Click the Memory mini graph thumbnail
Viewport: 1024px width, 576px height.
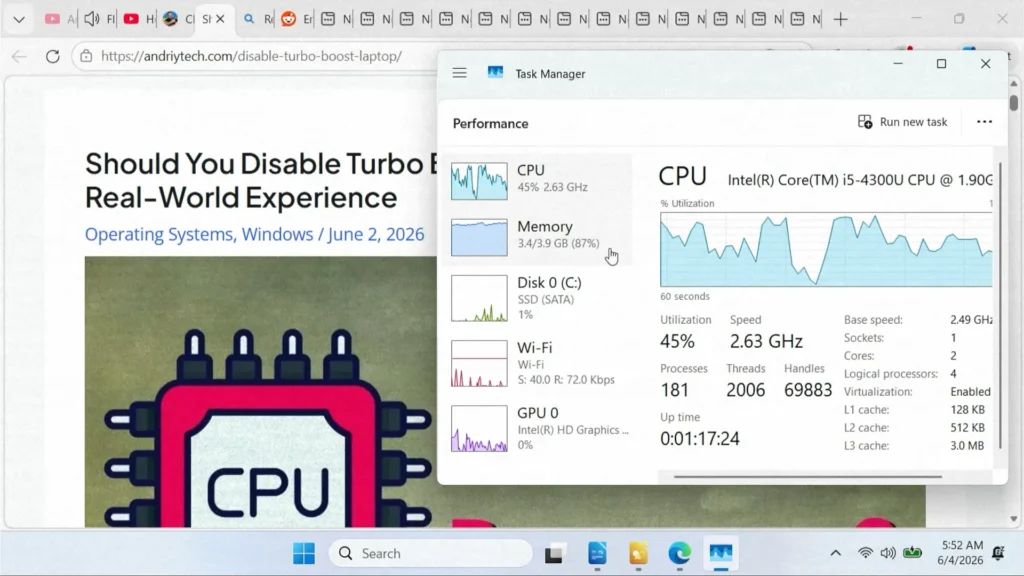pos(479,237)
